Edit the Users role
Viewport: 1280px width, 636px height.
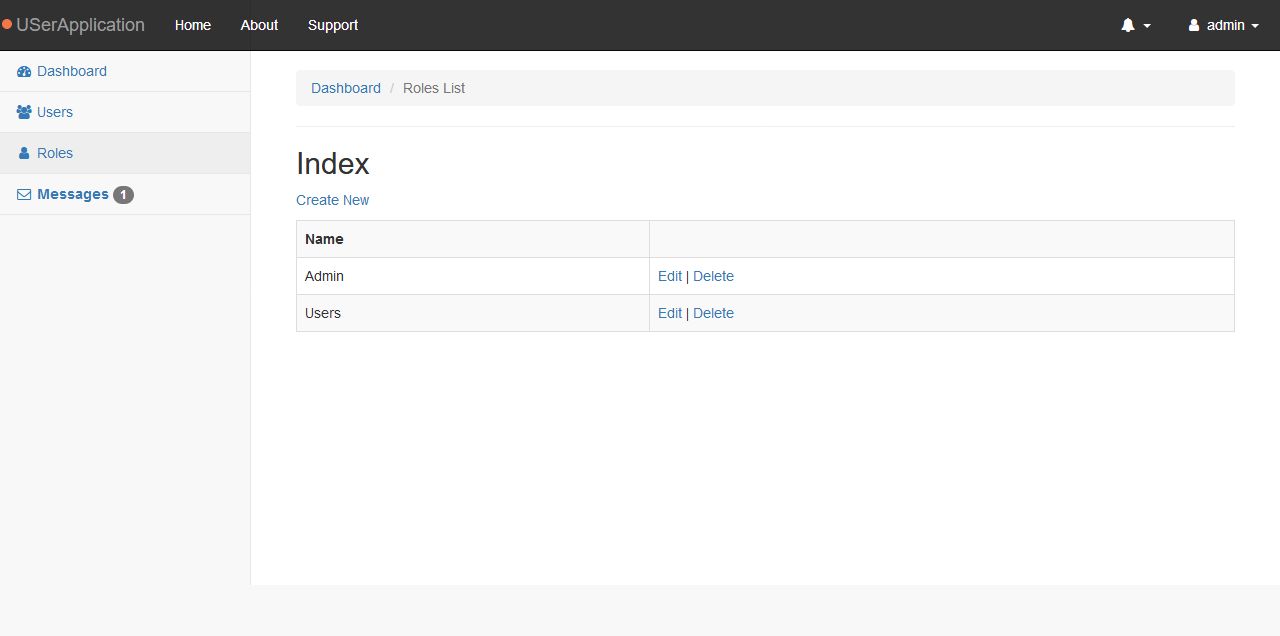[x=670, y=313]
